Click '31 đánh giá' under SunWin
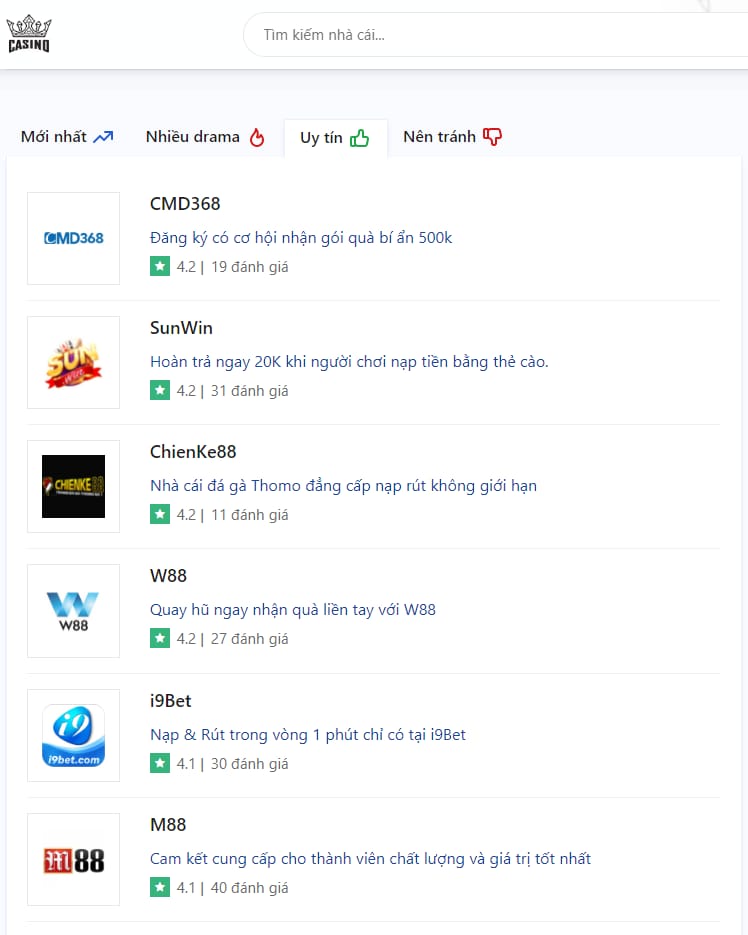Image resolution: width=748 pixels, height=935 pixels. click(x=249, y=391)
